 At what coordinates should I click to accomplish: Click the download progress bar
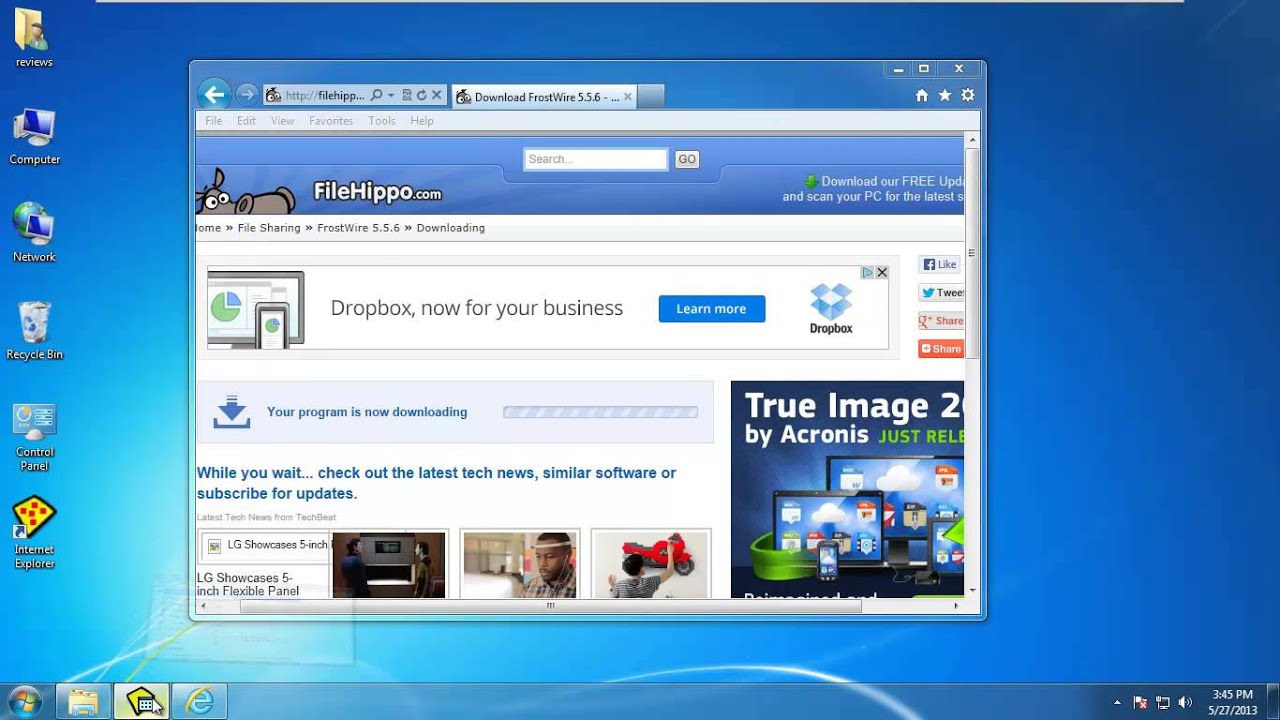click(x=600, y=412)
